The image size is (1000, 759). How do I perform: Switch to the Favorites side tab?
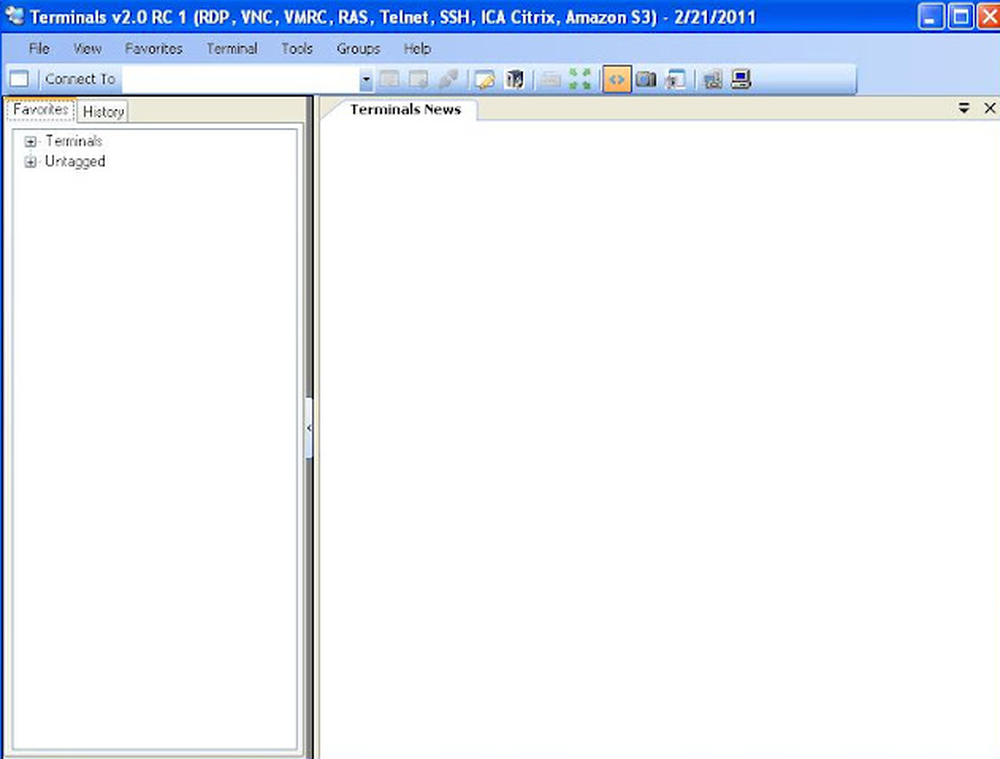tap(40, 110)
